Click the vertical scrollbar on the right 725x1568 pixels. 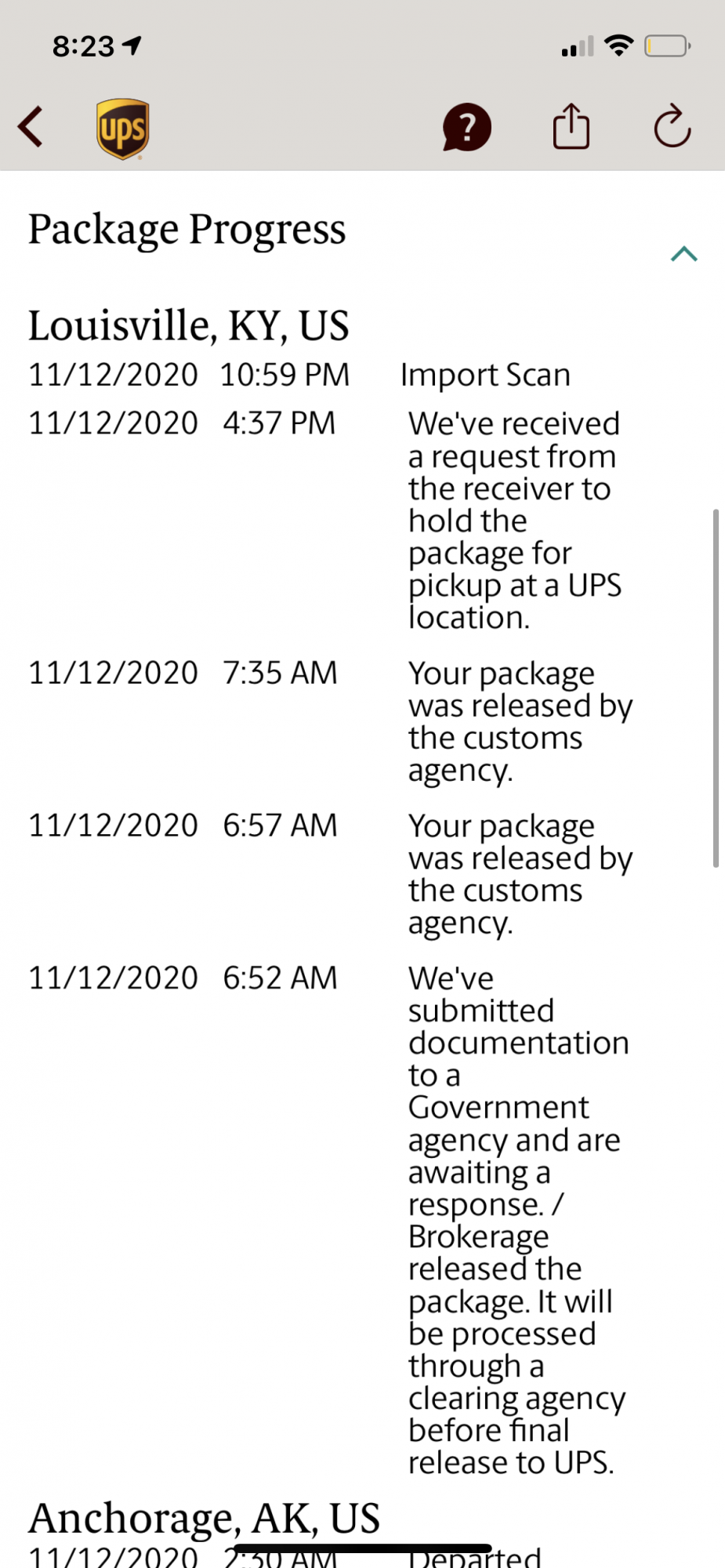pyautogui.click(x=715, y=688)
